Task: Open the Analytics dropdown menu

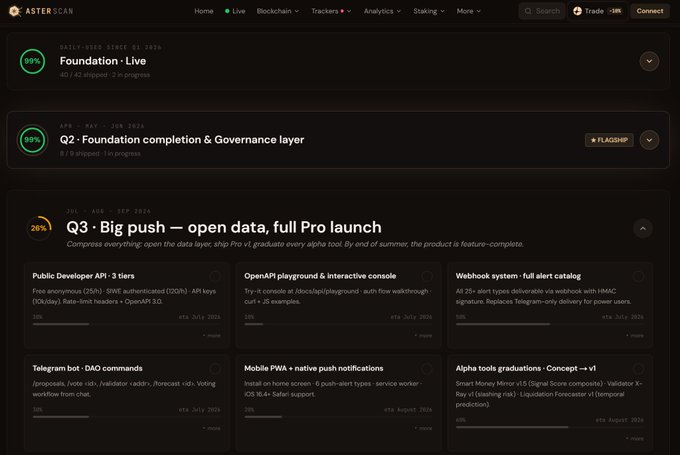Action: click(x=382, y=11)
